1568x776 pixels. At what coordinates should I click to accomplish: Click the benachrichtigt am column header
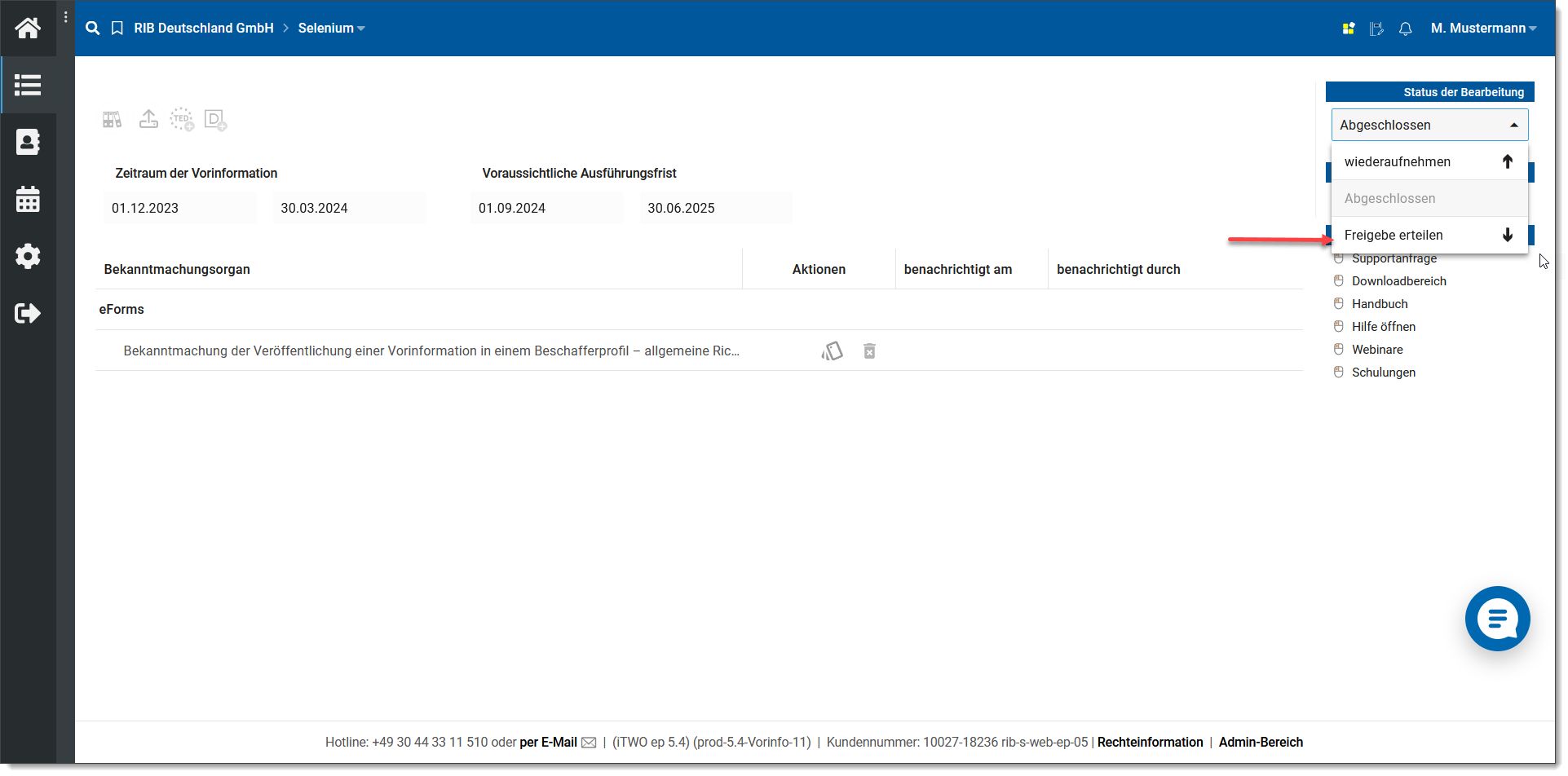click(957, 270)
